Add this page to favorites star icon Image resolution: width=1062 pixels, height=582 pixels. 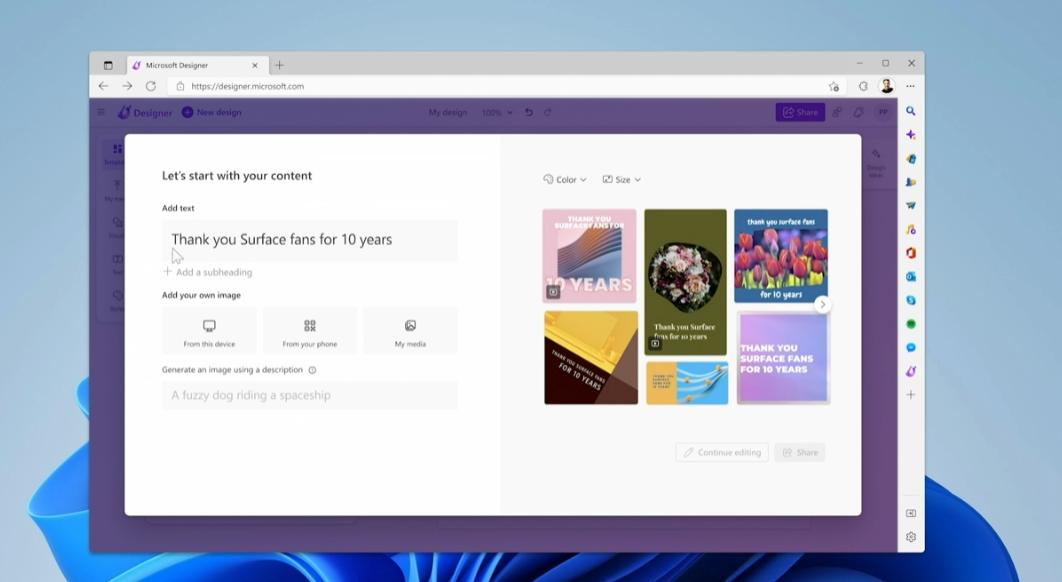[834, 87]
